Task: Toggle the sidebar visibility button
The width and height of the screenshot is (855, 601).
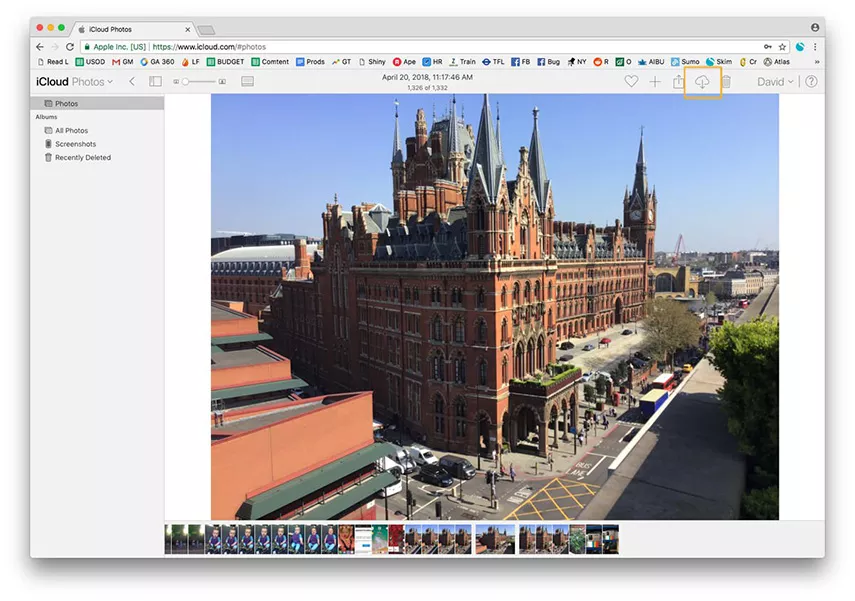Action: tap(155, 82)
